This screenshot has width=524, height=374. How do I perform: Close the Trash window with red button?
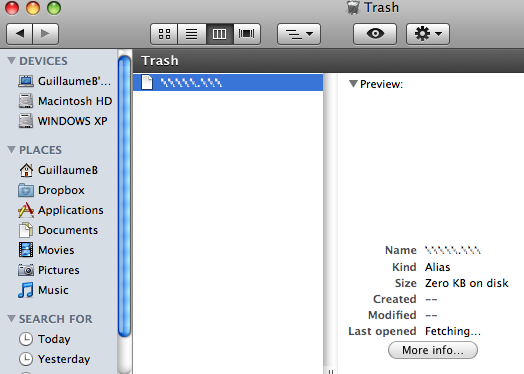[12, 7]
